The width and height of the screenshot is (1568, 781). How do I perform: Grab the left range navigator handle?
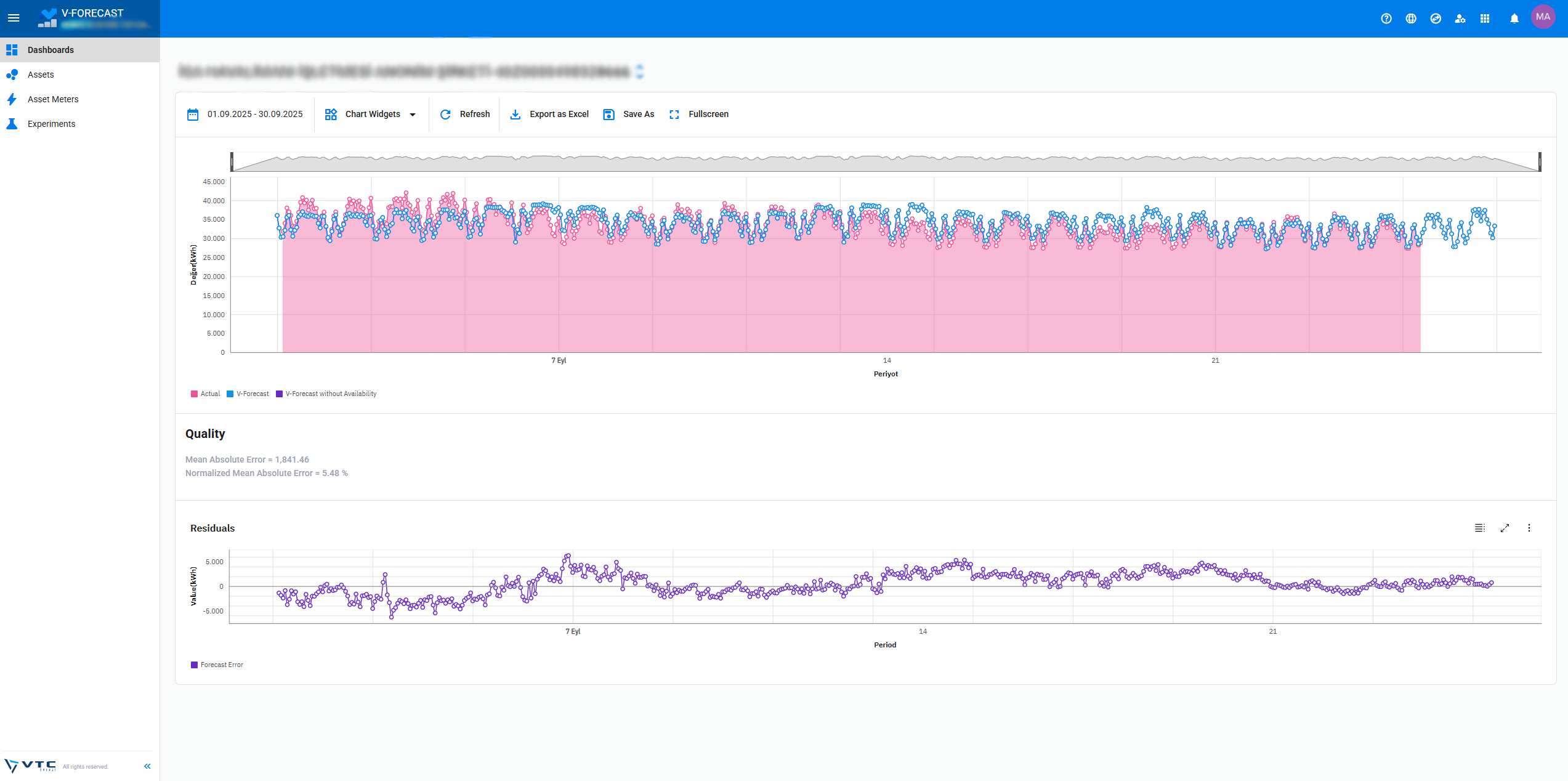pos(232,162)
